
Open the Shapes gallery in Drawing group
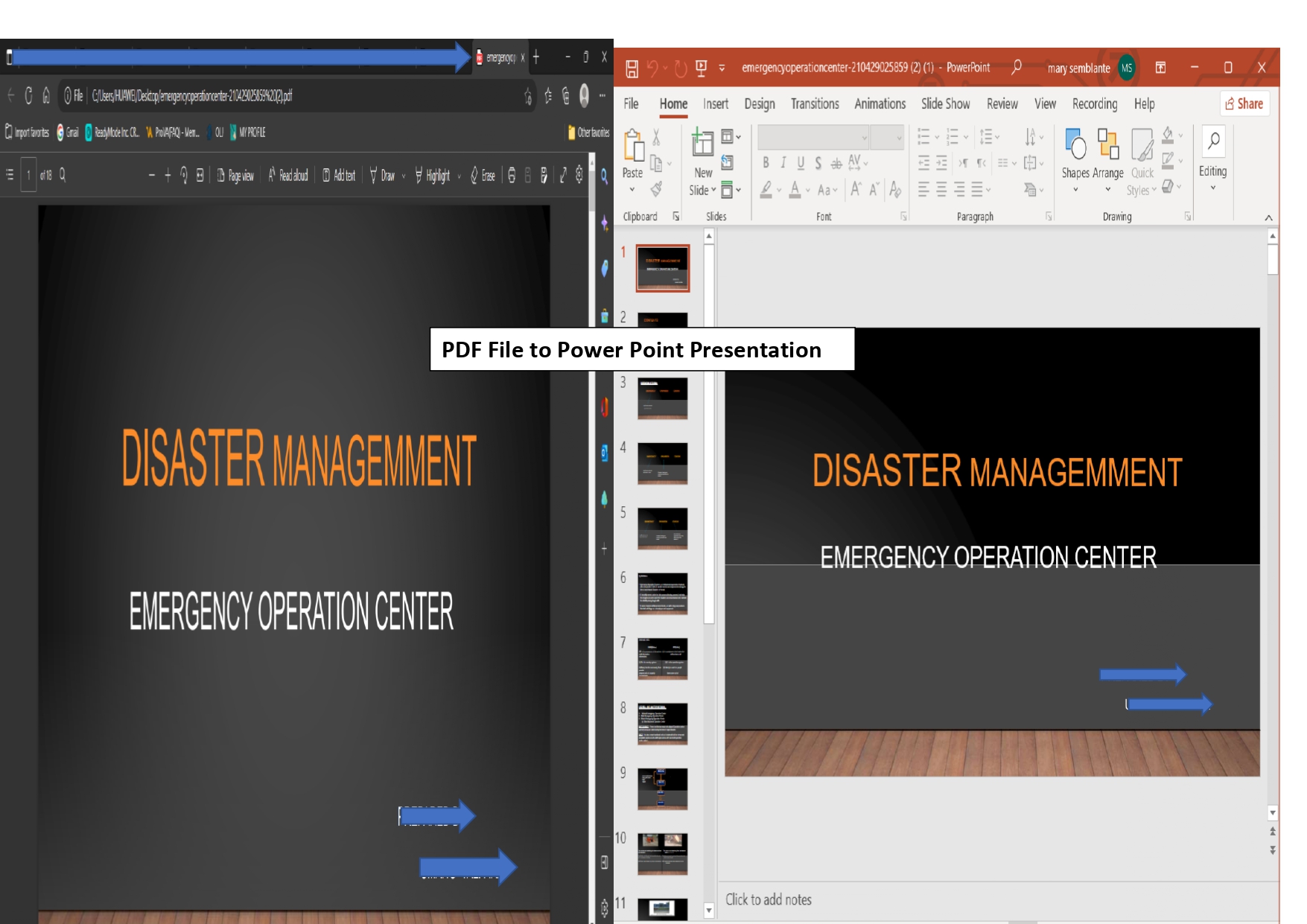tap(1075, 162)
